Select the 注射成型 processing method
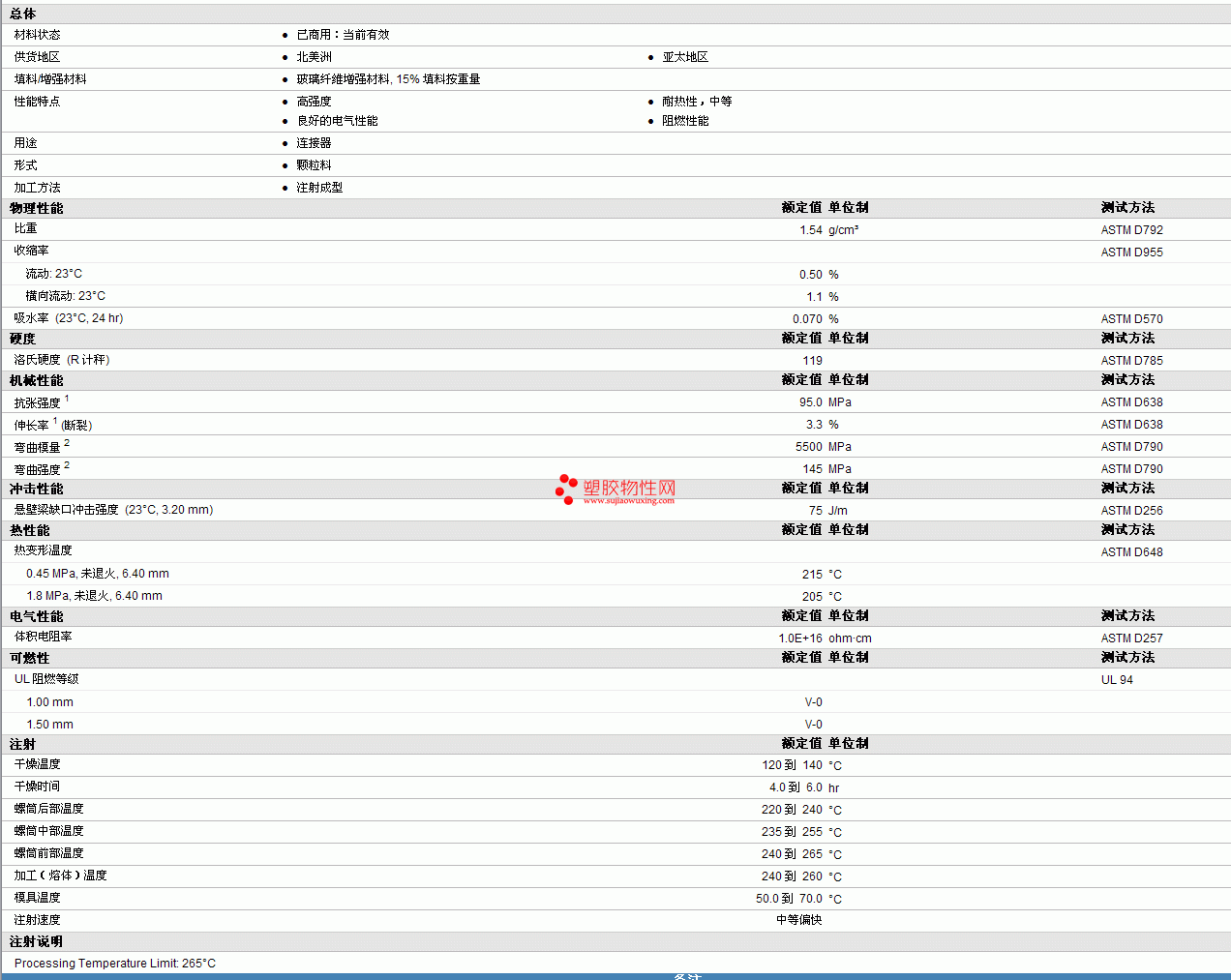This screenshot has height=980, width=1231. point(319,188)
